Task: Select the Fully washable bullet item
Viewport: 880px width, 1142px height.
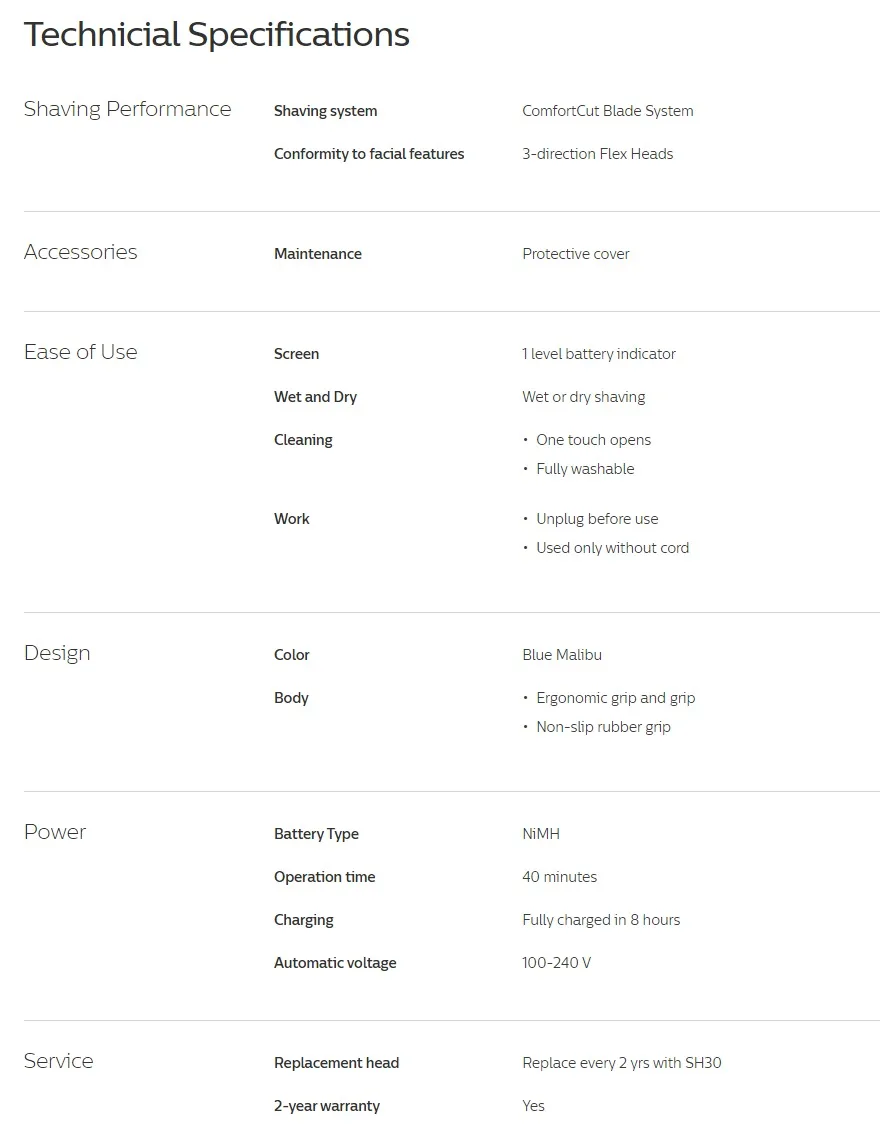Action: coord(585,469)
